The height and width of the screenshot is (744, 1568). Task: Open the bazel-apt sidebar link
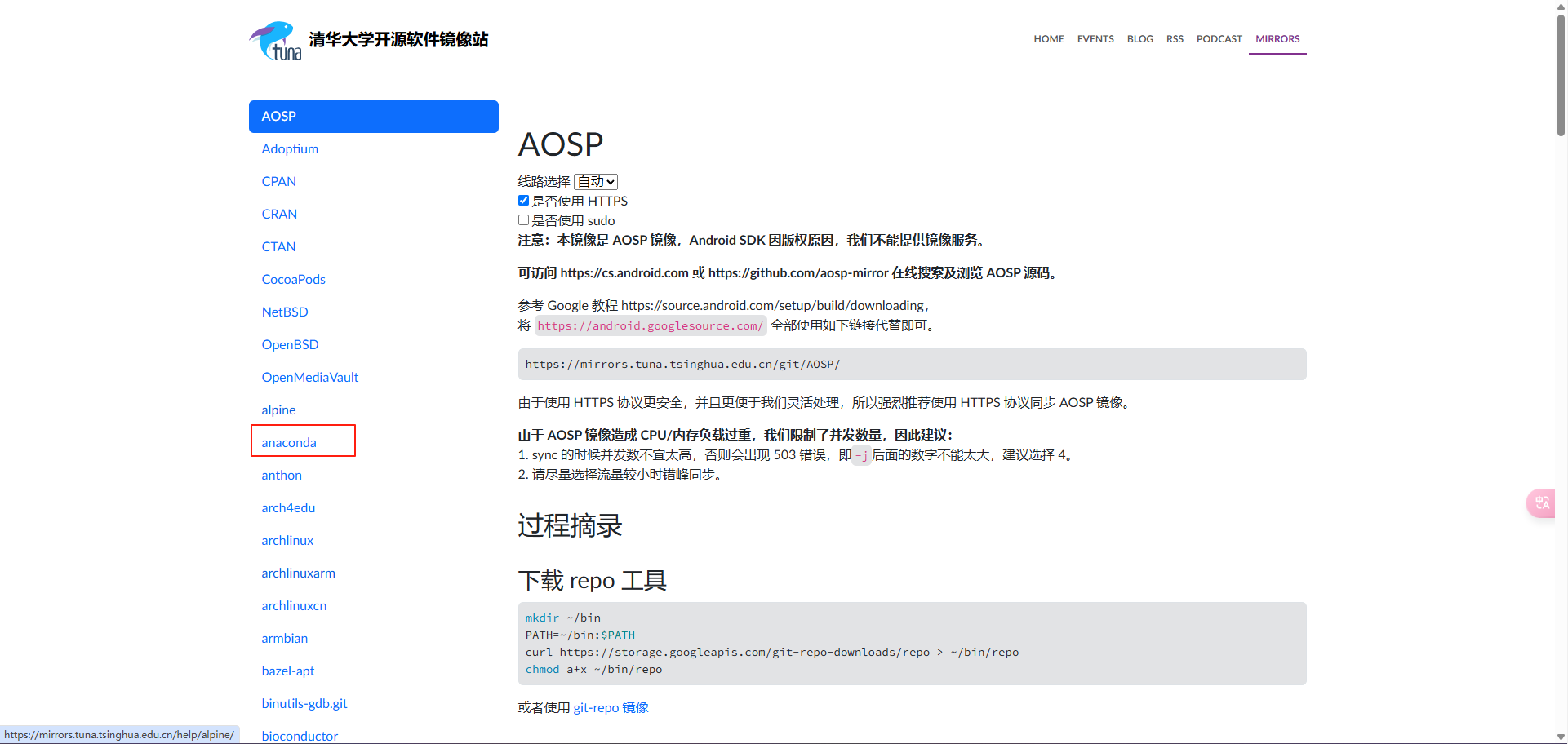(x=288, y=671)
